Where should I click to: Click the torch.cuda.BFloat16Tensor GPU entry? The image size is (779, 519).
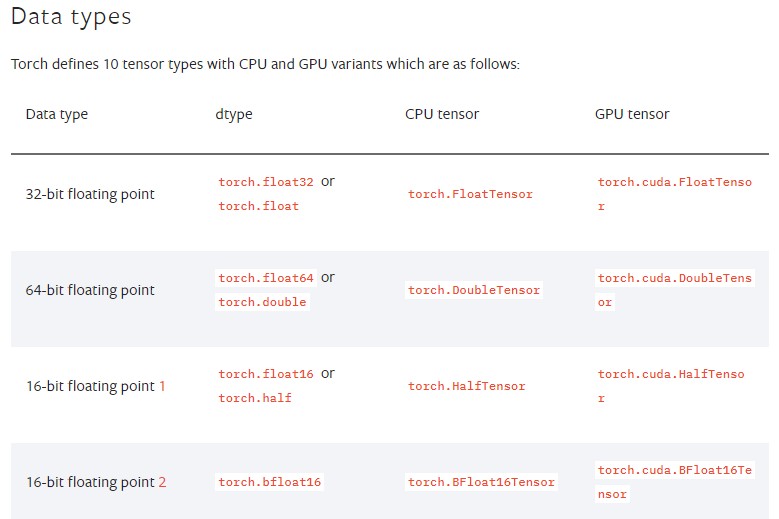(x=675, y=482)
